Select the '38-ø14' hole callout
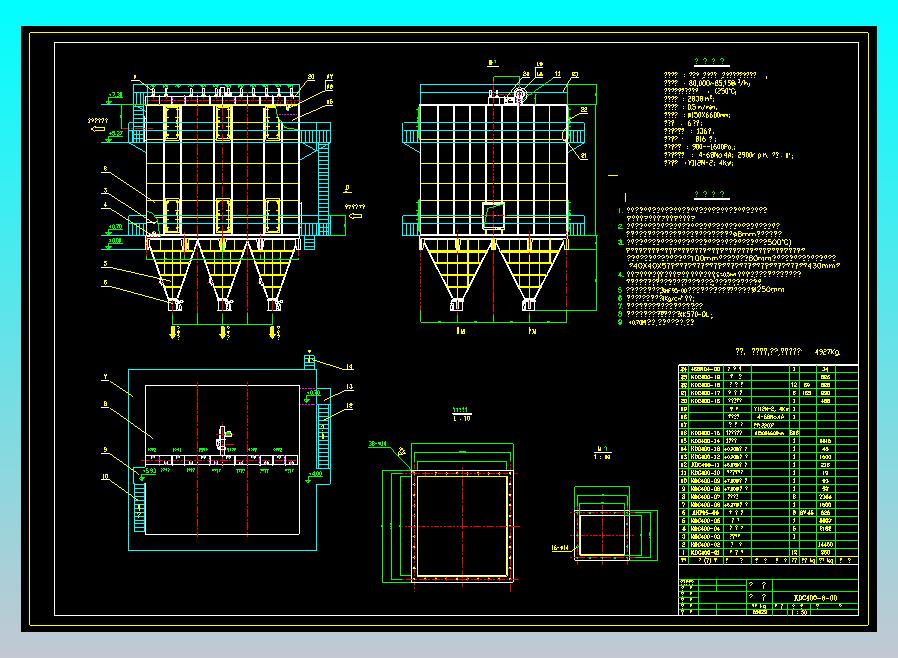 (377, 444)
